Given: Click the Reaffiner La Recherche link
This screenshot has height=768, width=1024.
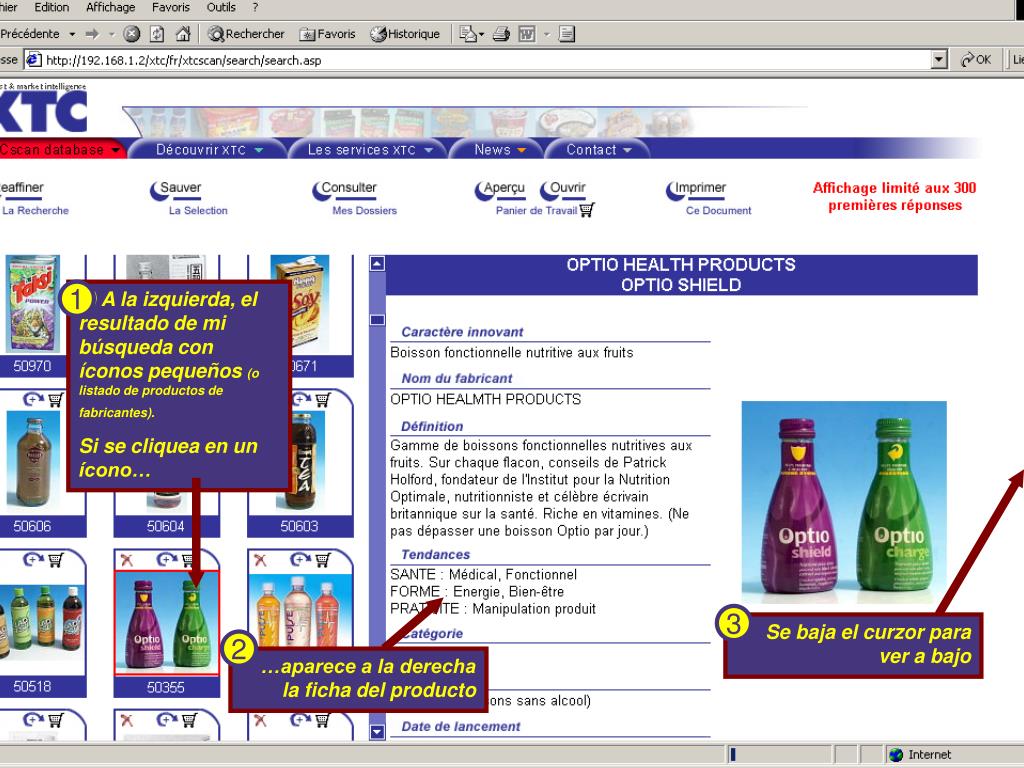Looking at the screenshot, I should [x=34, y=199].
